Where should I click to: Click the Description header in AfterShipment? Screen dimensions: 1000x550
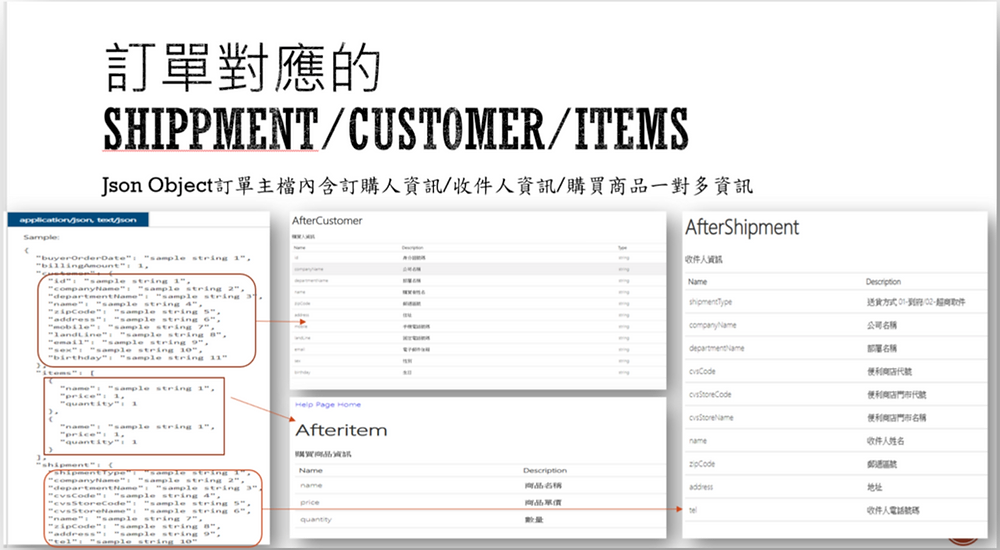[883, 281]
